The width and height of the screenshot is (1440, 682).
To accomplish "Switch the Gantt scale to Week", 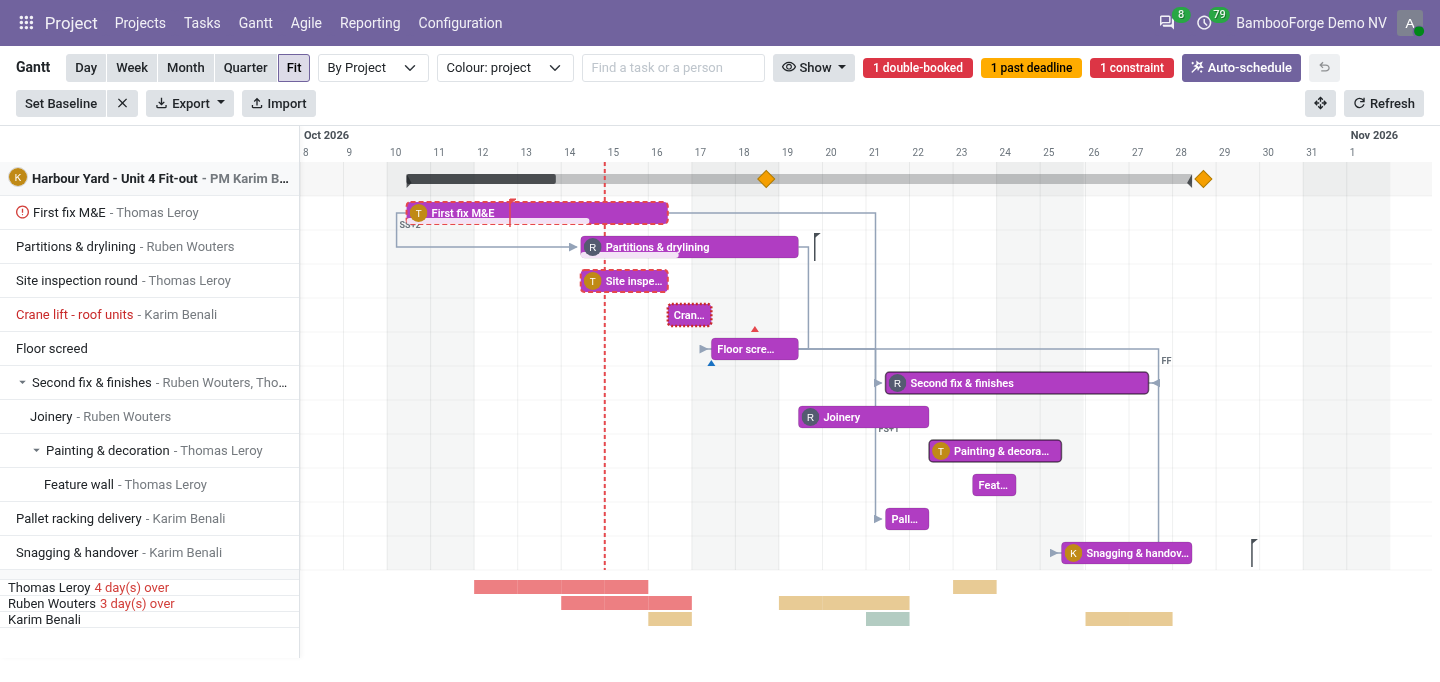I will point(132,68).
